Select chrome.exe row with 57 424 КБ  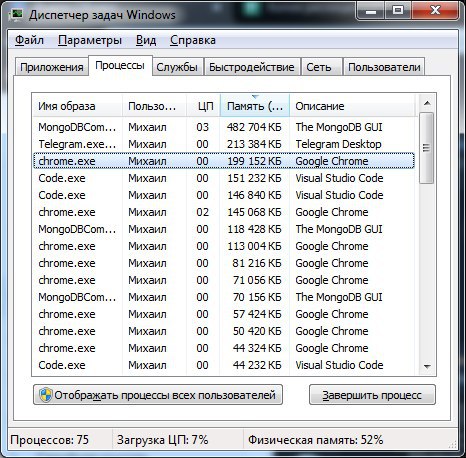[224, 314]
